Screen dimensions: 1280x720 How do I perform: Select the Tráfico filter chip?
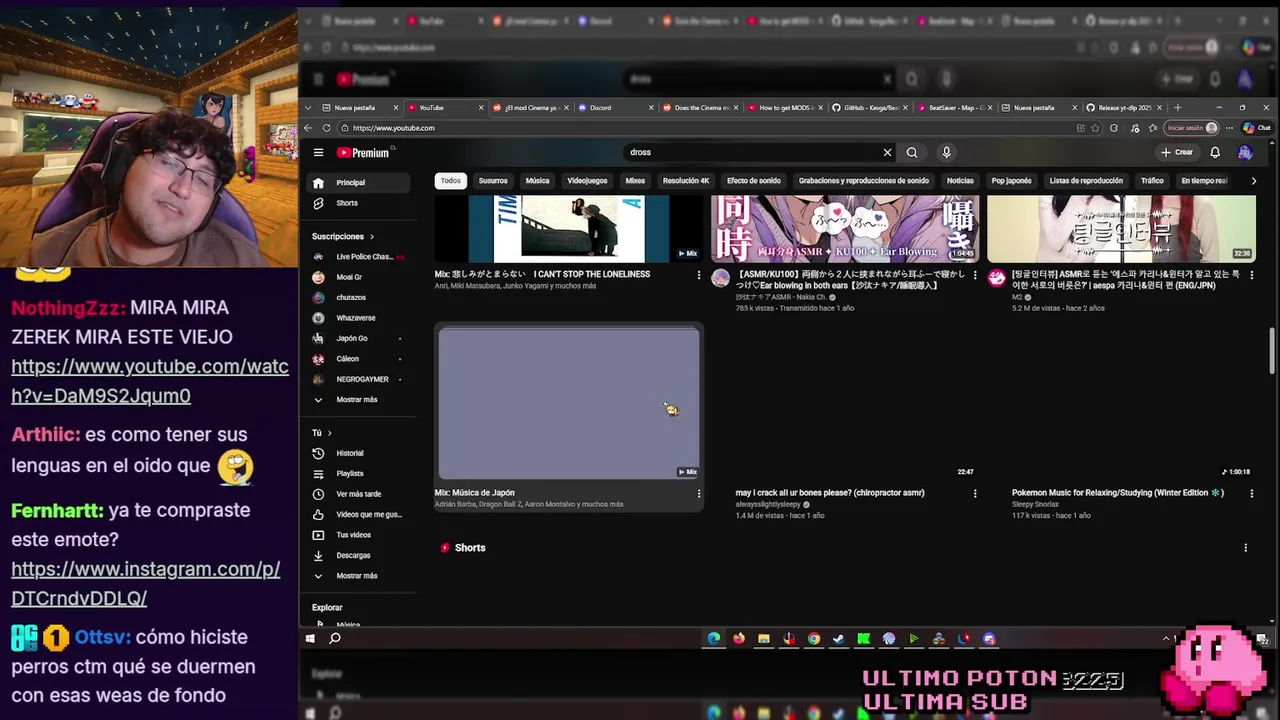pyautogui.click(x=1152, y=181)
